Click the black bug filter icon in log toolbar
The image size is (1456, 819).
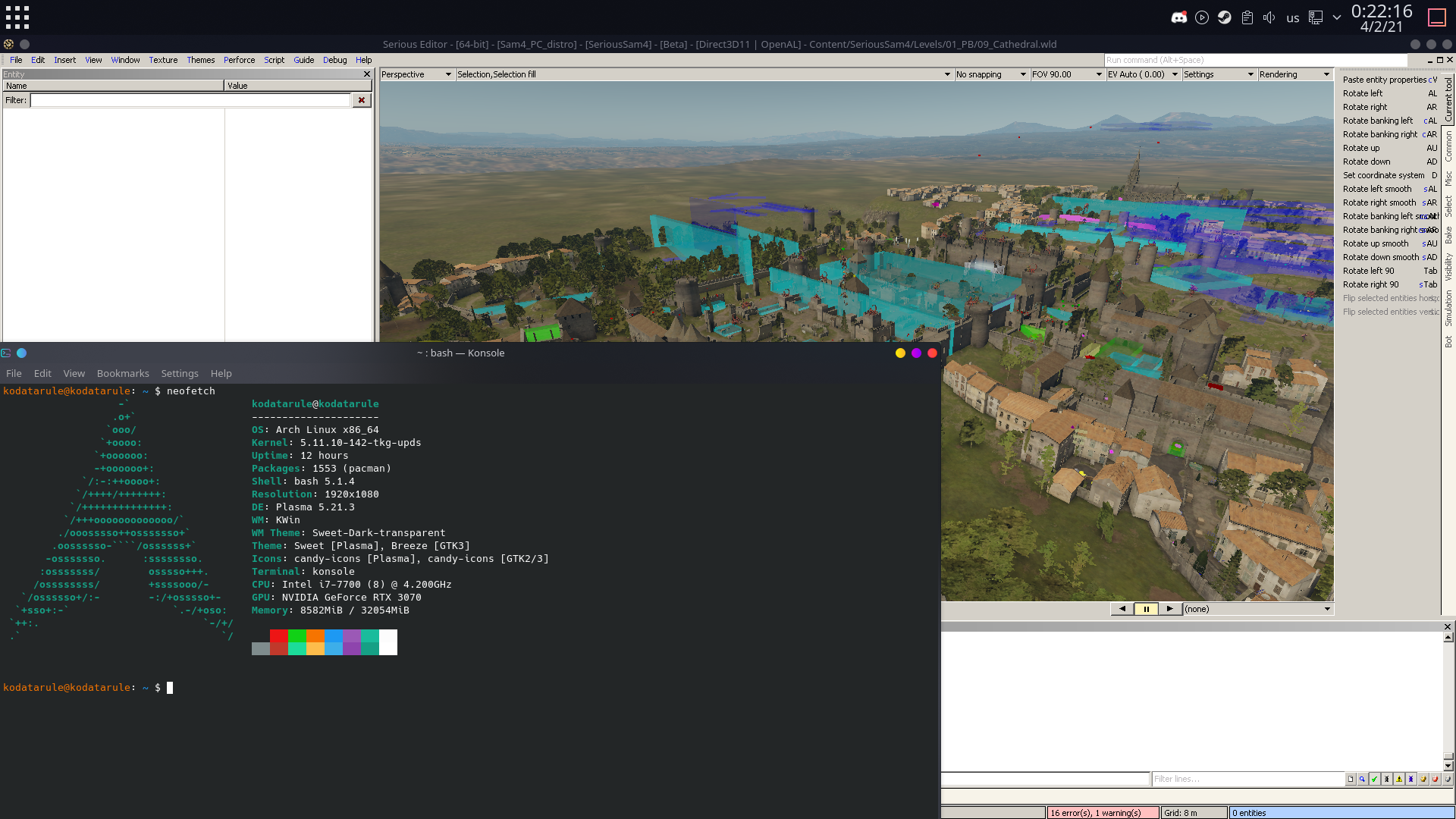point(1386,779)
